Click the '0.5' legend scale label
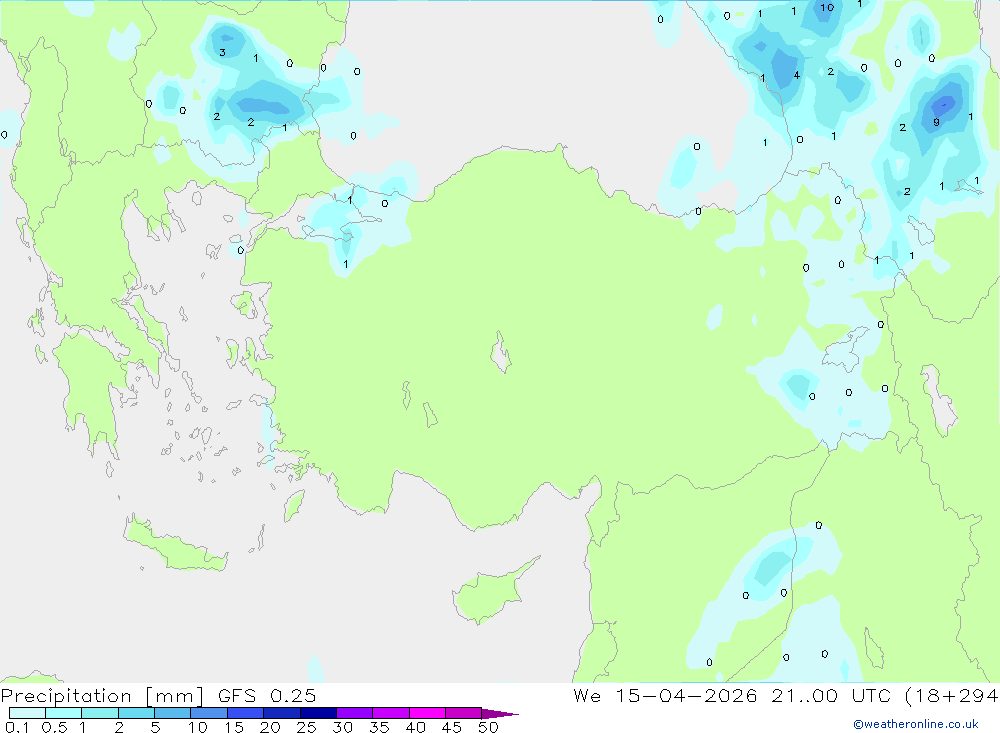1000x733 pixels. click(x=54, y=727)
